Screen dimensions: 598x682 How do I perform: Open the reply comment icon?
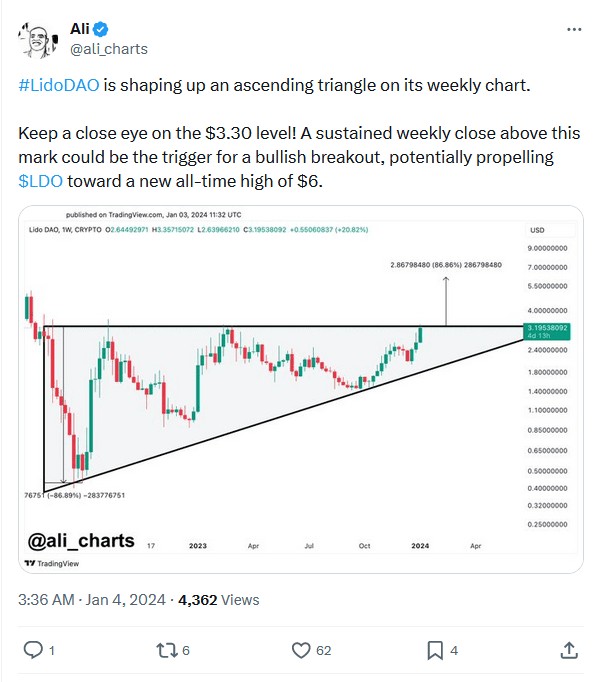33,650
